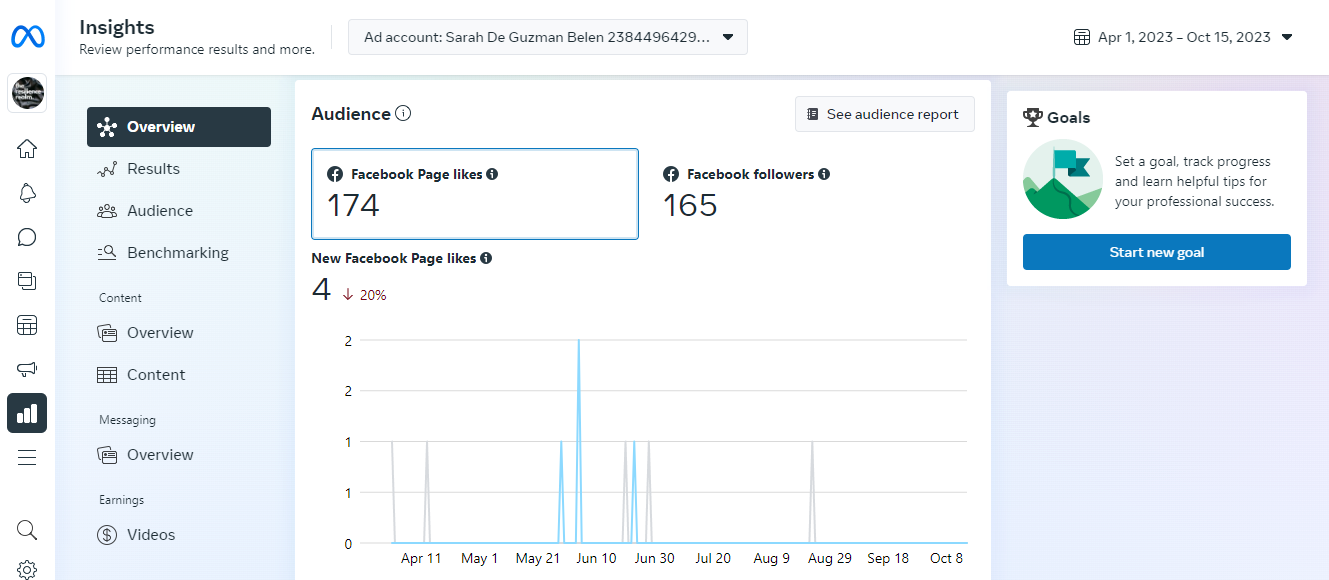1329x580 pixels.
Task: Open the date range picker
Action: 1183,37
